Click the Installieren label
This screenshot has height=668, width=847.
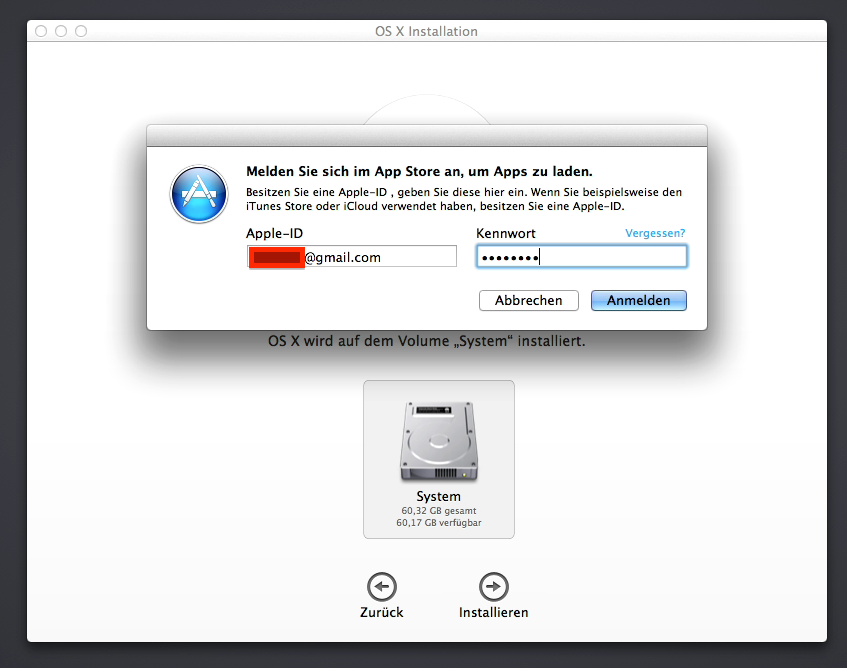(x=494, y=612)
